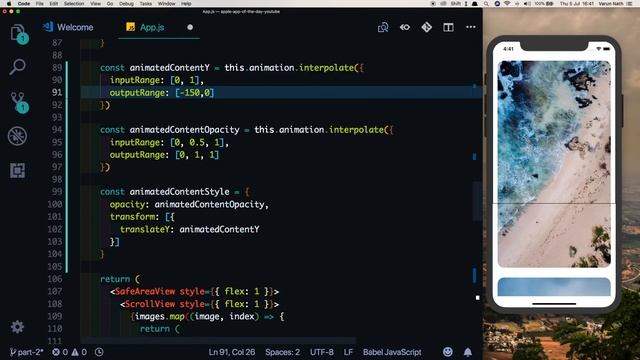Viewport: 640px width, 360px height.
Task: Click LF end-of-line selector
Action: (x=348, y=352)
